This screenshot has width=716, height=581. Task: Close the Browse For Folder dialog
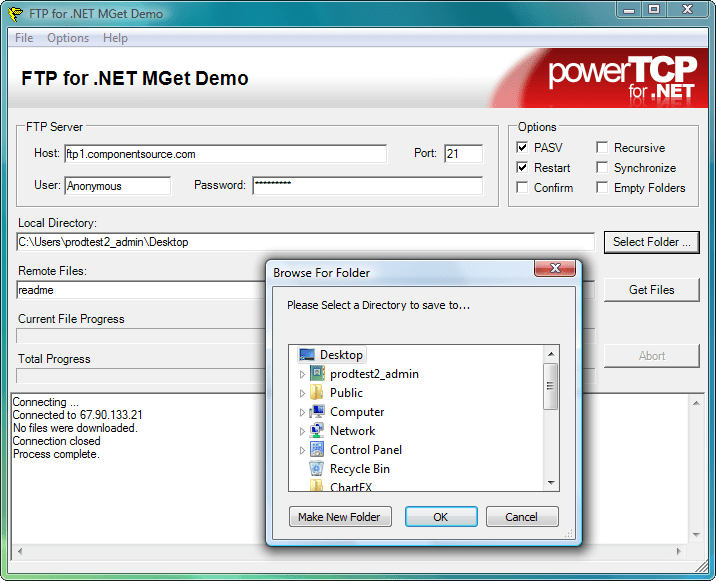tap(555, 268)
